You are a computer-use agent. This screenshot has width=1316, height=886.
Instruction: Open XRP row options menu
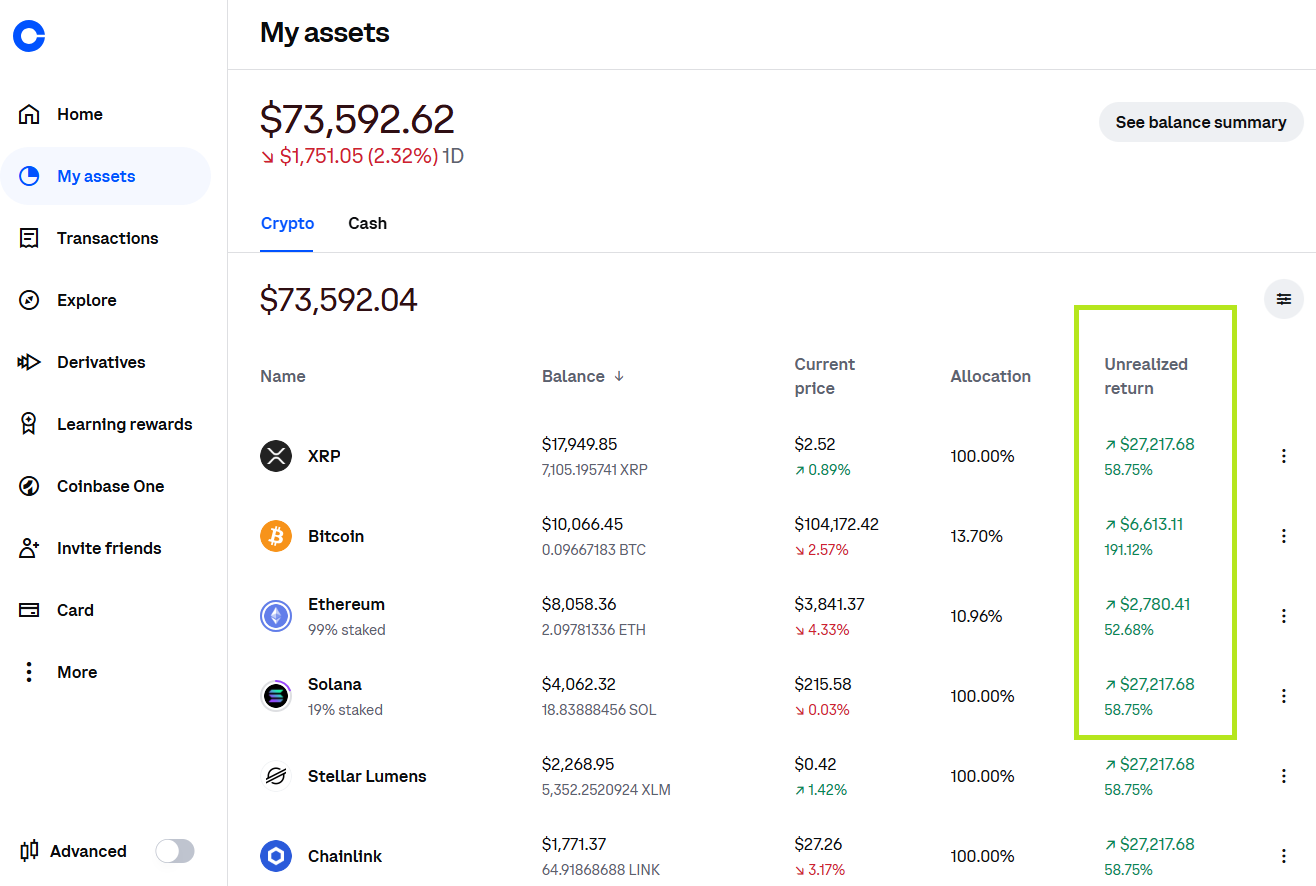(1284, 456)
